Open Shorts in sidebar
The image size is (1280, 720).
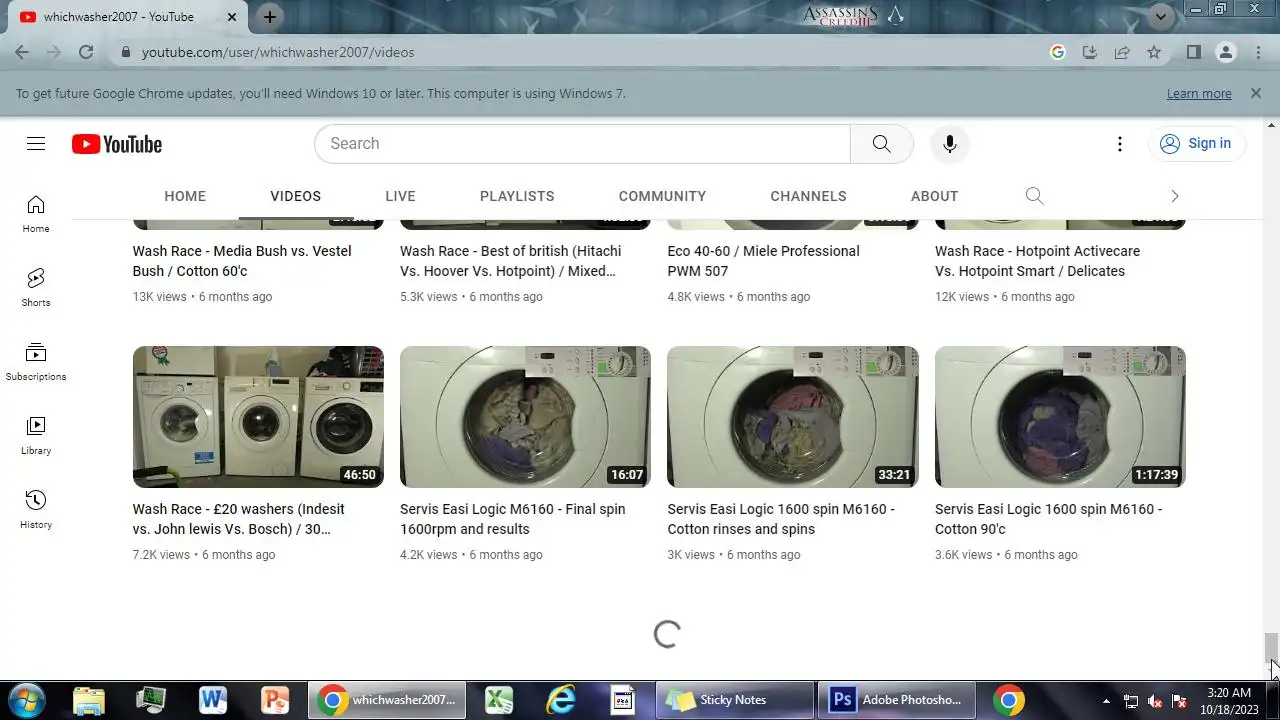tap(36, 288)
